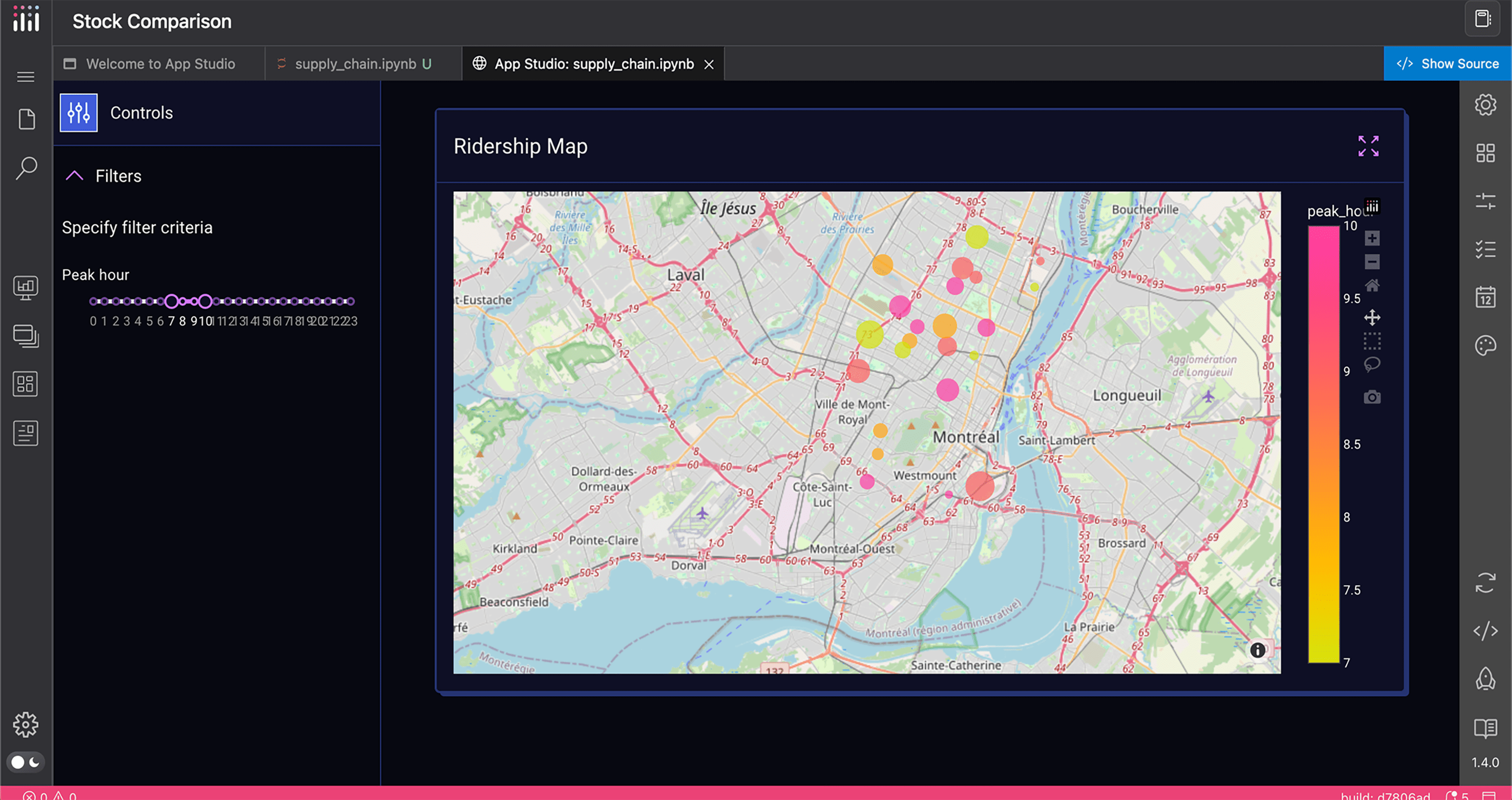Toggle the Filters section collapse arrow
This screenshot has width=1512, height=800.
(75, 176)
